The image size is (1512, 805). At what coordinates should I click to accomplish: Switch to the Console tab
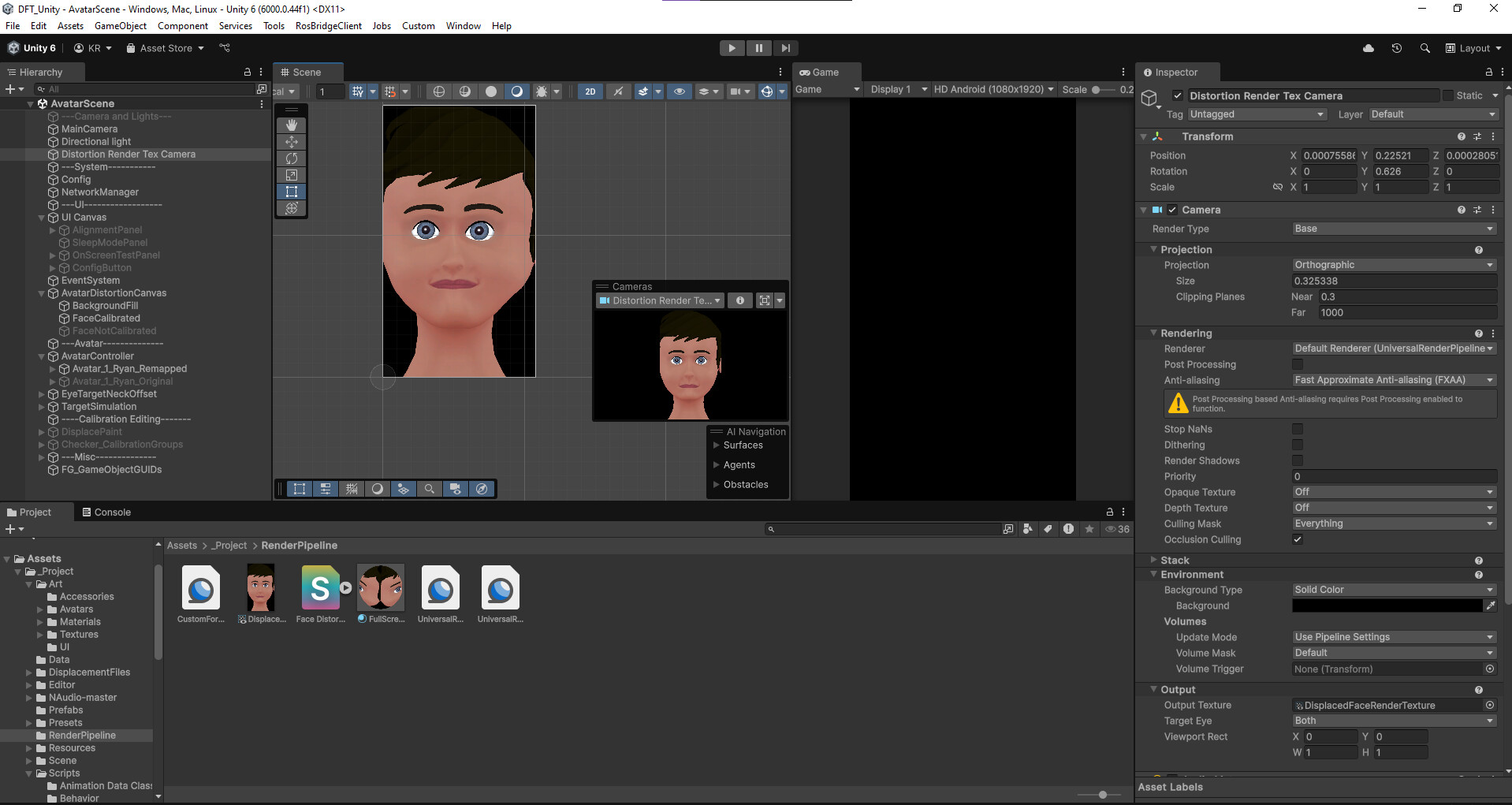(x=106, y=512)
